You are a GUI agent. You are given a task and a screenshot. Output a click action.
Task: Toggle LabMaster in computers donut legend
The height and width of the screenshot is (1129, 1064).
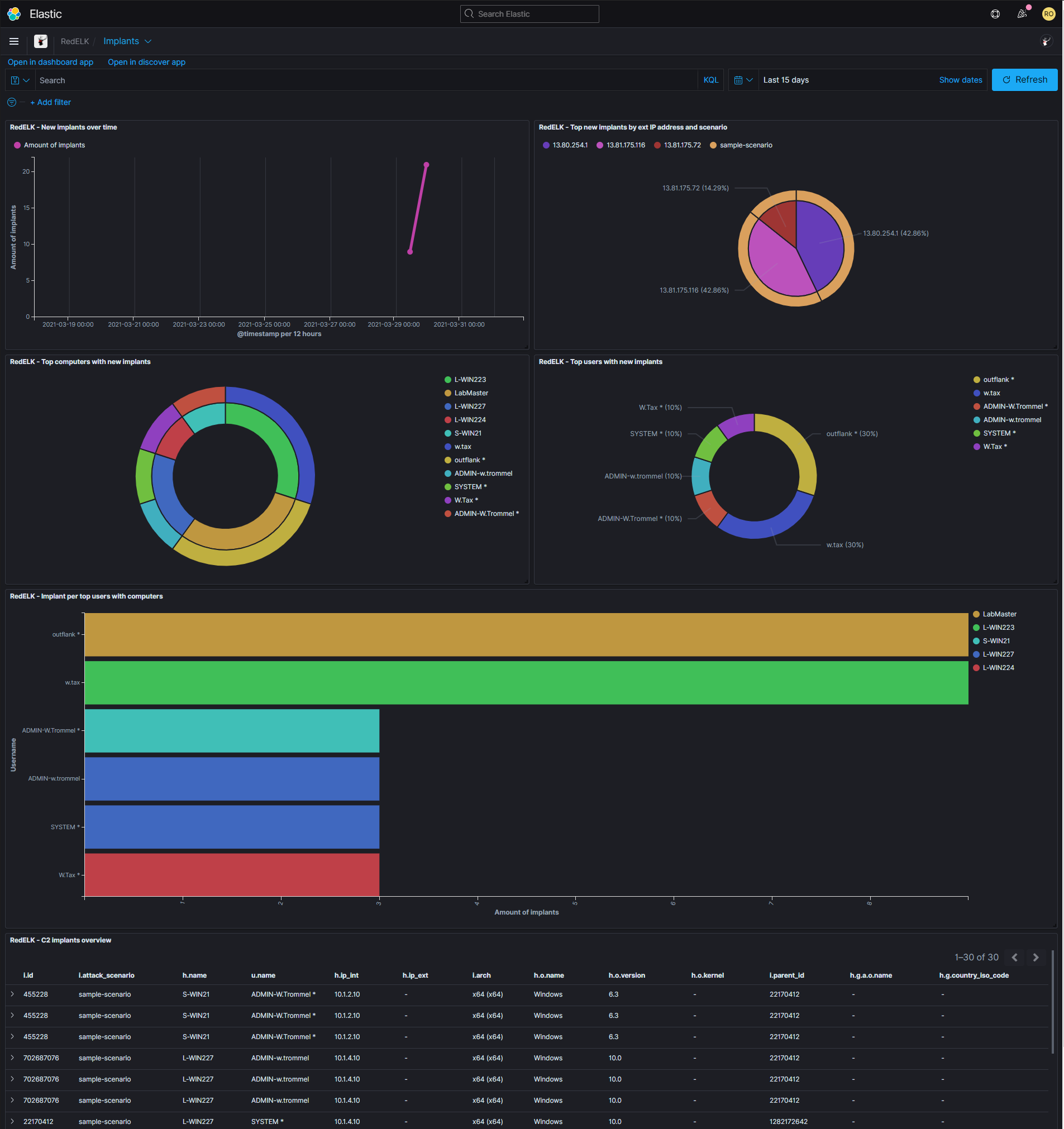point(466,393)
